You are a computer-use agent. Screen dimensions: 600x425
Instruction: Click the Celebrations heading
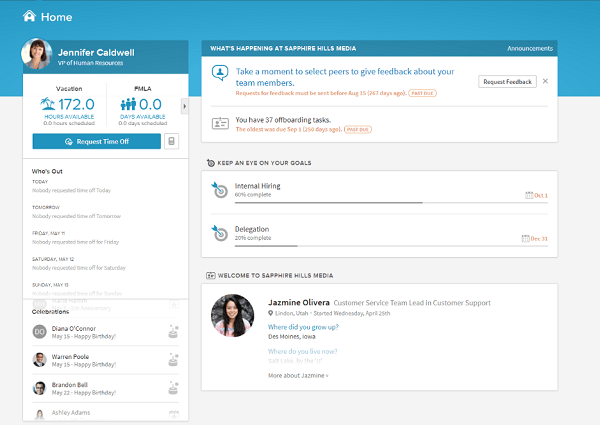(50, 312)
